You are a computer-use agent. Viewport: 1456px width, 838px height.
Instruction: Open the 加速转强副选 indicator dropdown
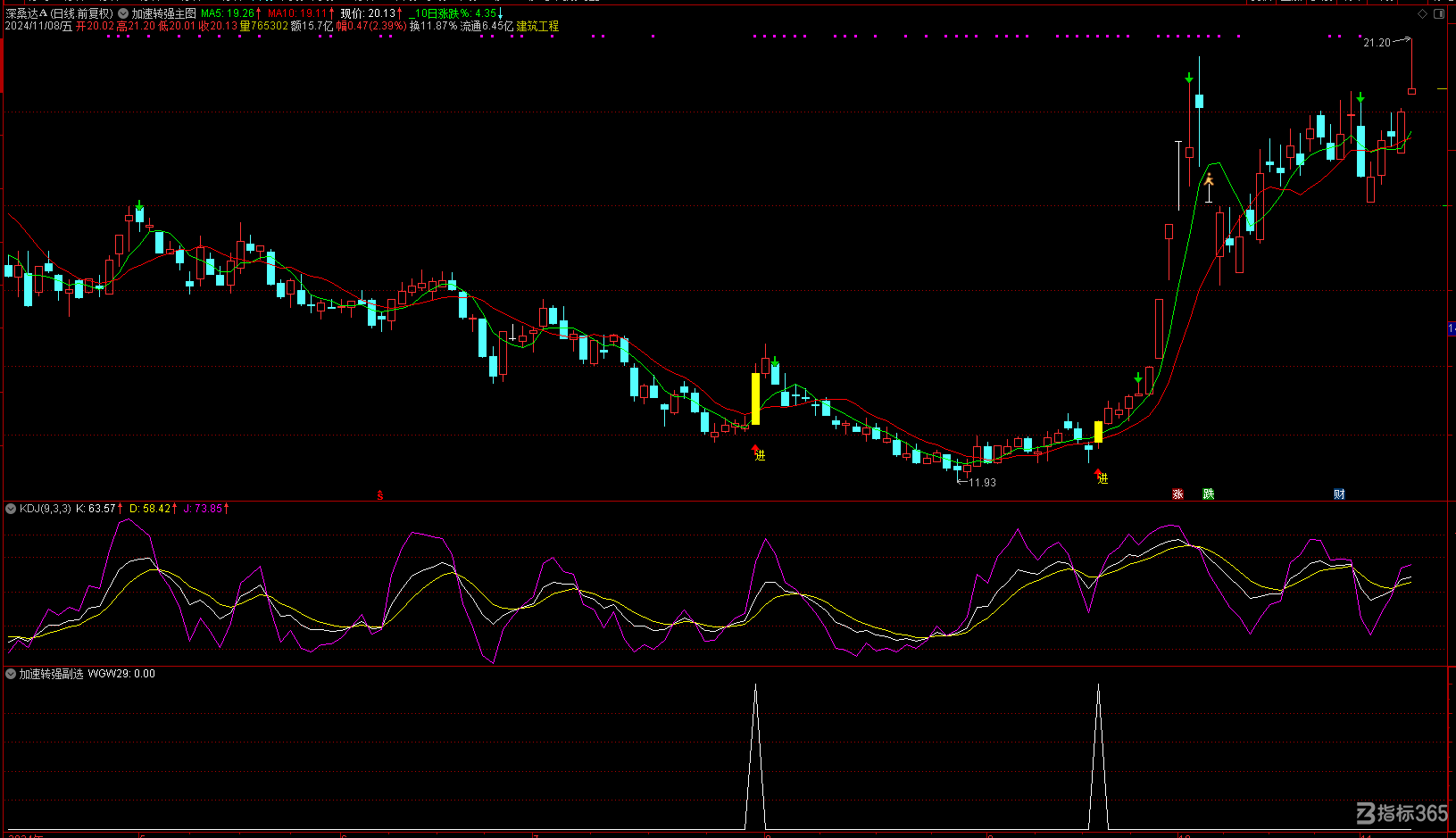tap(11, 674)
